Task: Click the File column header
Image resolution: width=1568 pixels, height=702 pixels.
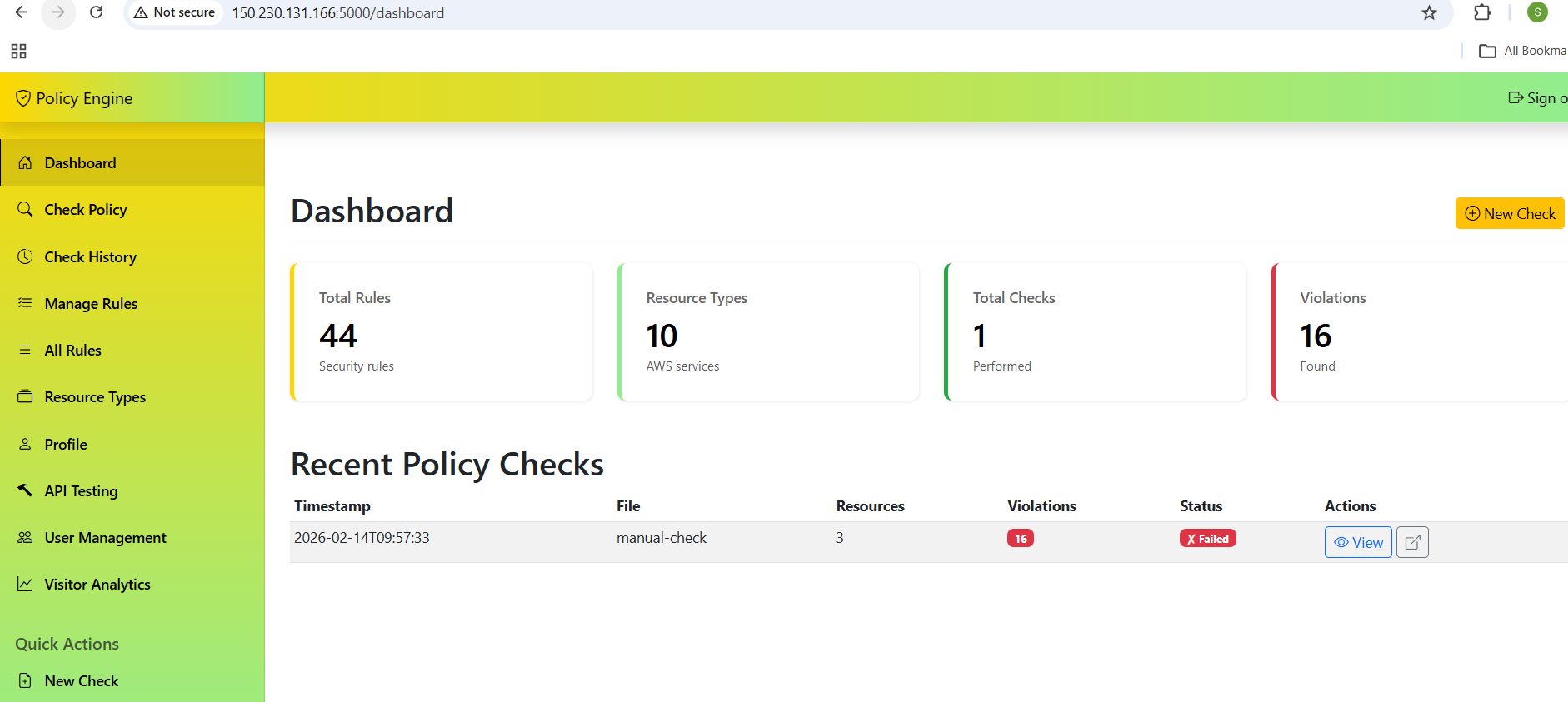Action: click(x=628, y=505)
